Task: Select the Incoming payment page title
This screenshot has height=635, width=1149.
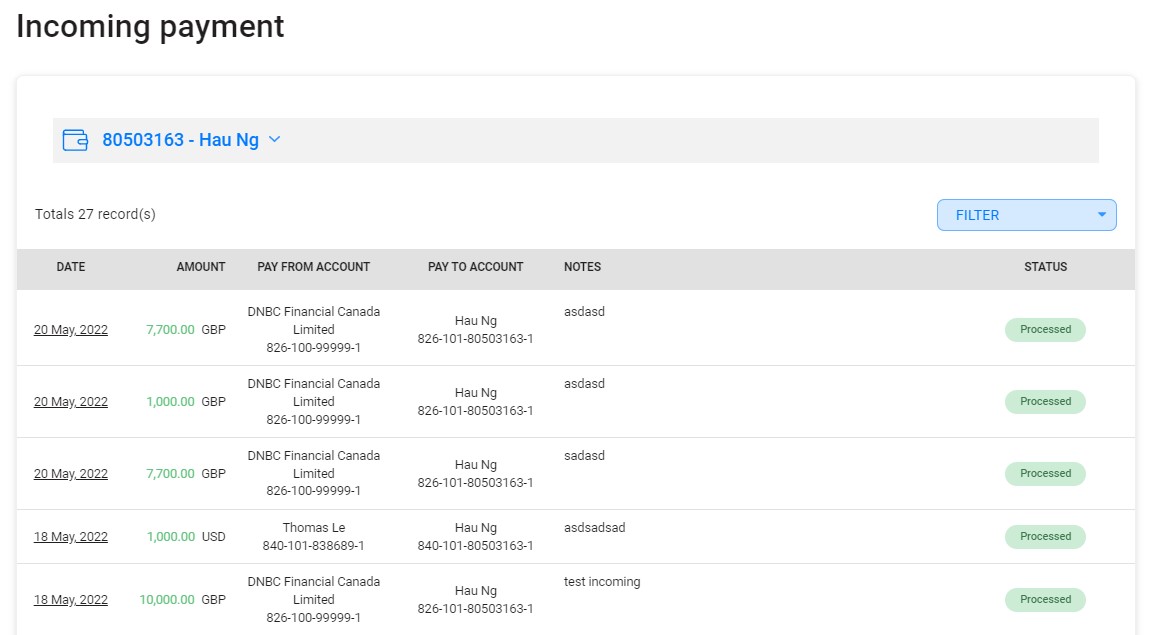Action: (x=149, y=27)
